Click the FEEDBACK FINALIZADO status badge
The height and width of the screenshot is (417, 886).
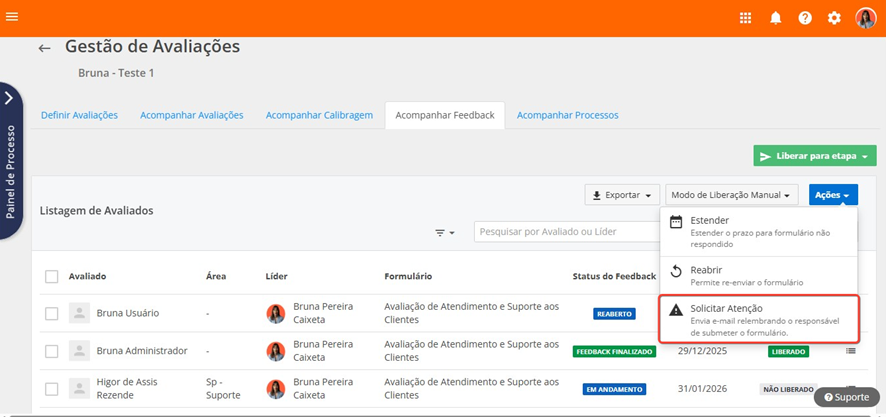click(x=614, y=351)
